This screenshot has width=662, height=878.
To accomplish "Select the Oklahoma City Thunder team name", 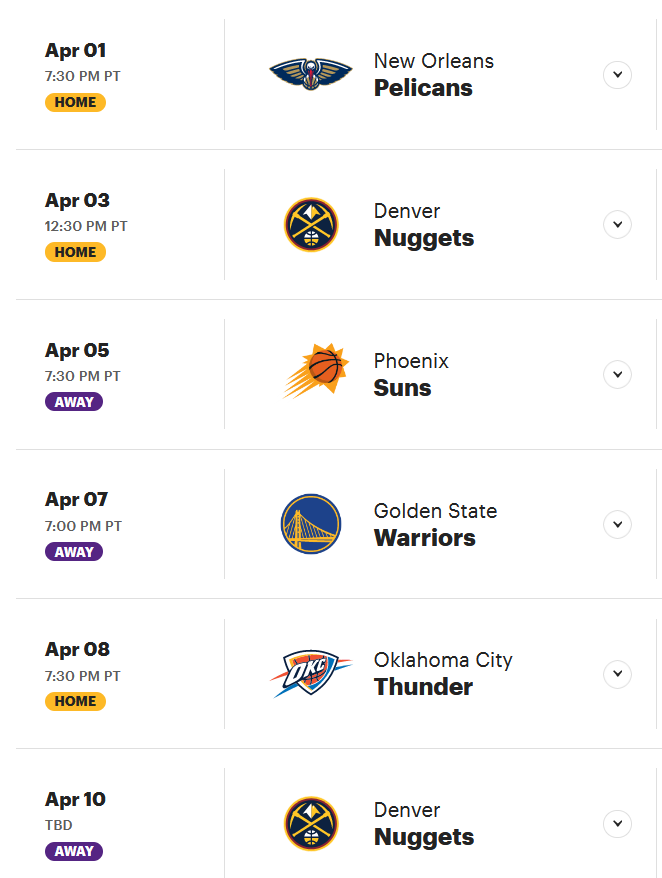I will pyautogui.click(x=443, y=674).
